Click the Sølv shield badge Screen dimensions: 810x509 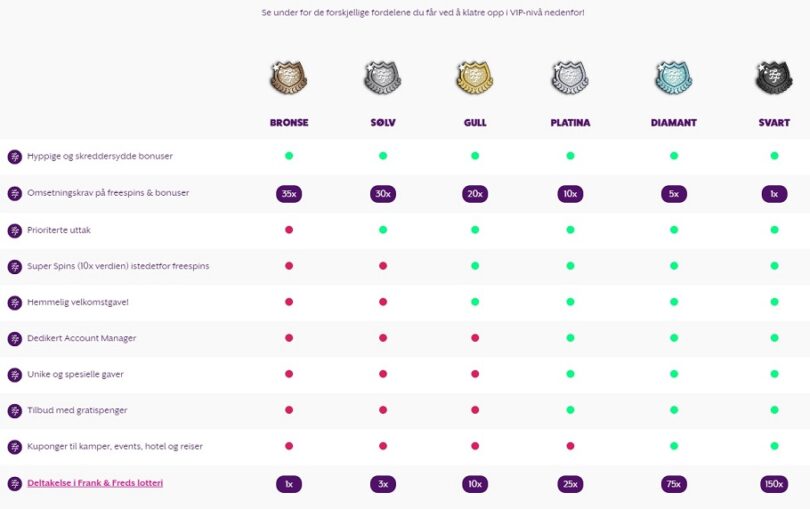click(382, 78)
